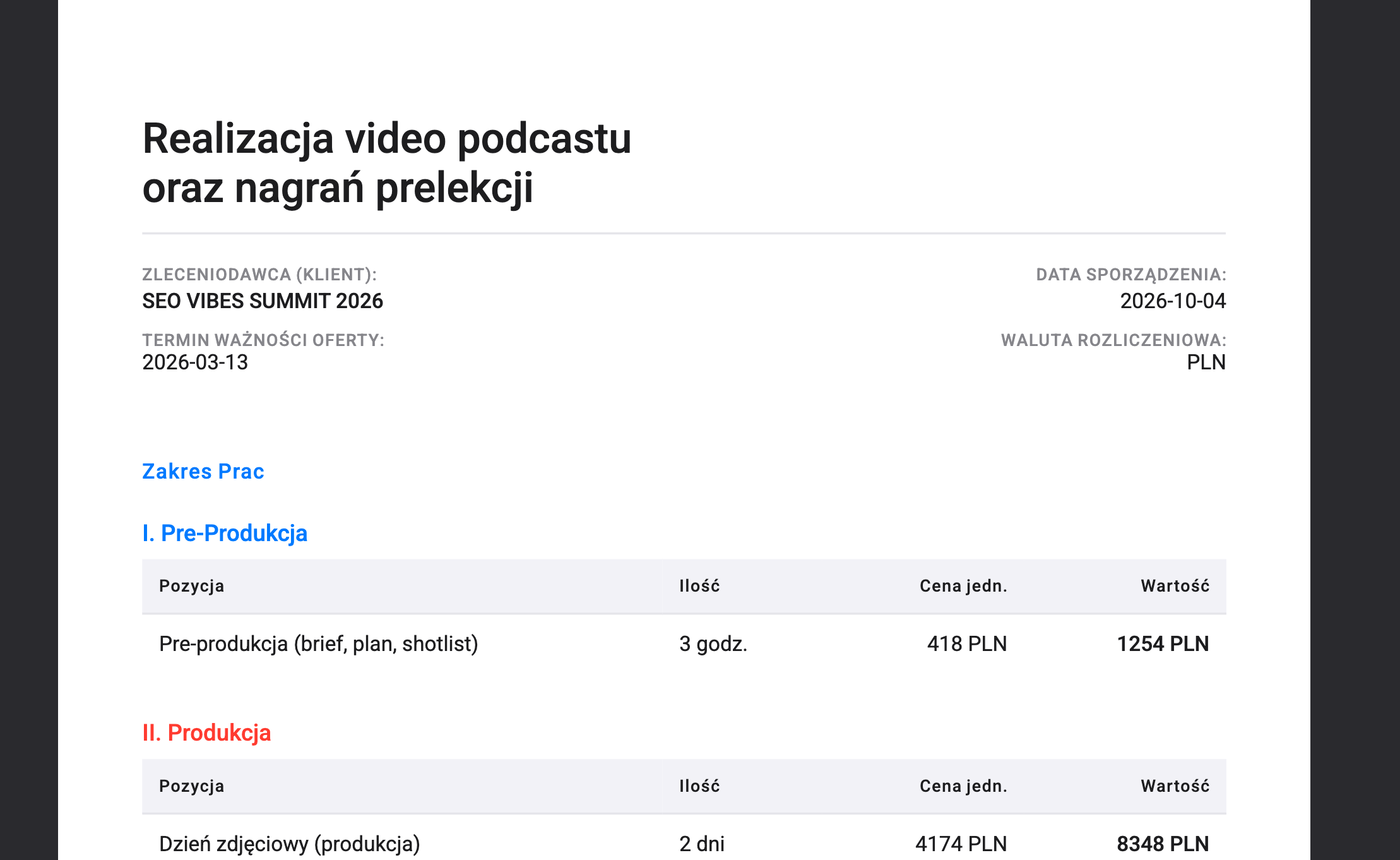Click 'Wartość' header in Pre-Produkcja table
The image size is (1400, 860).
coord(1175,586)
